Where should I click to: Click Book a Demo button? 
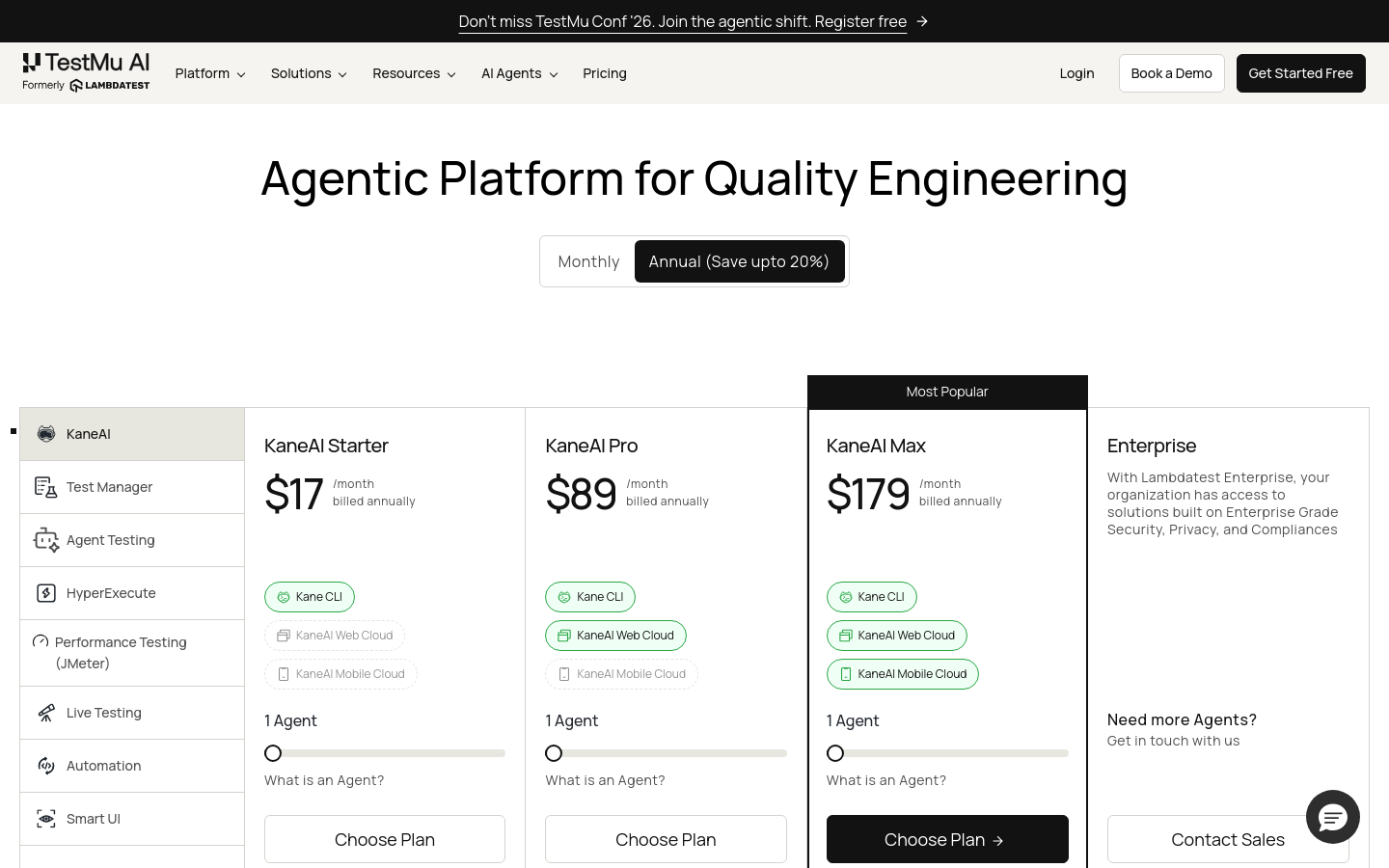(1172, 73)
